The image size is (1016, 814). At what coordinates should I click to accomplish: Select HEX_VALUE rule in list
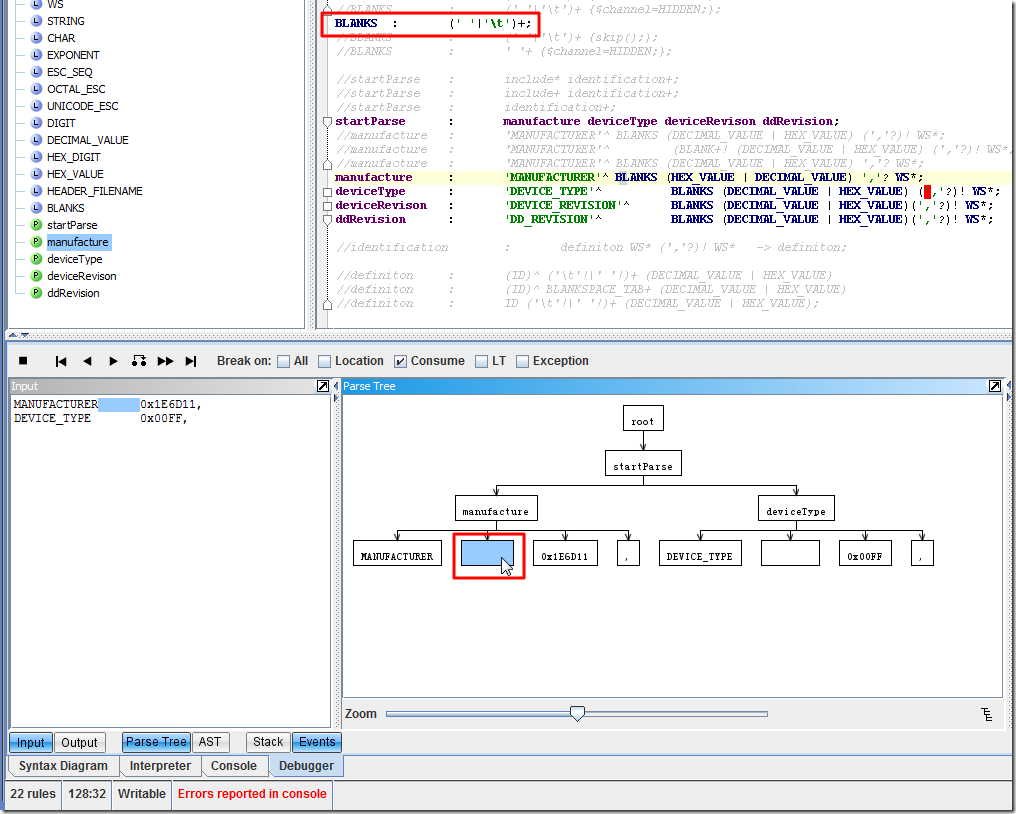point(75,174)
